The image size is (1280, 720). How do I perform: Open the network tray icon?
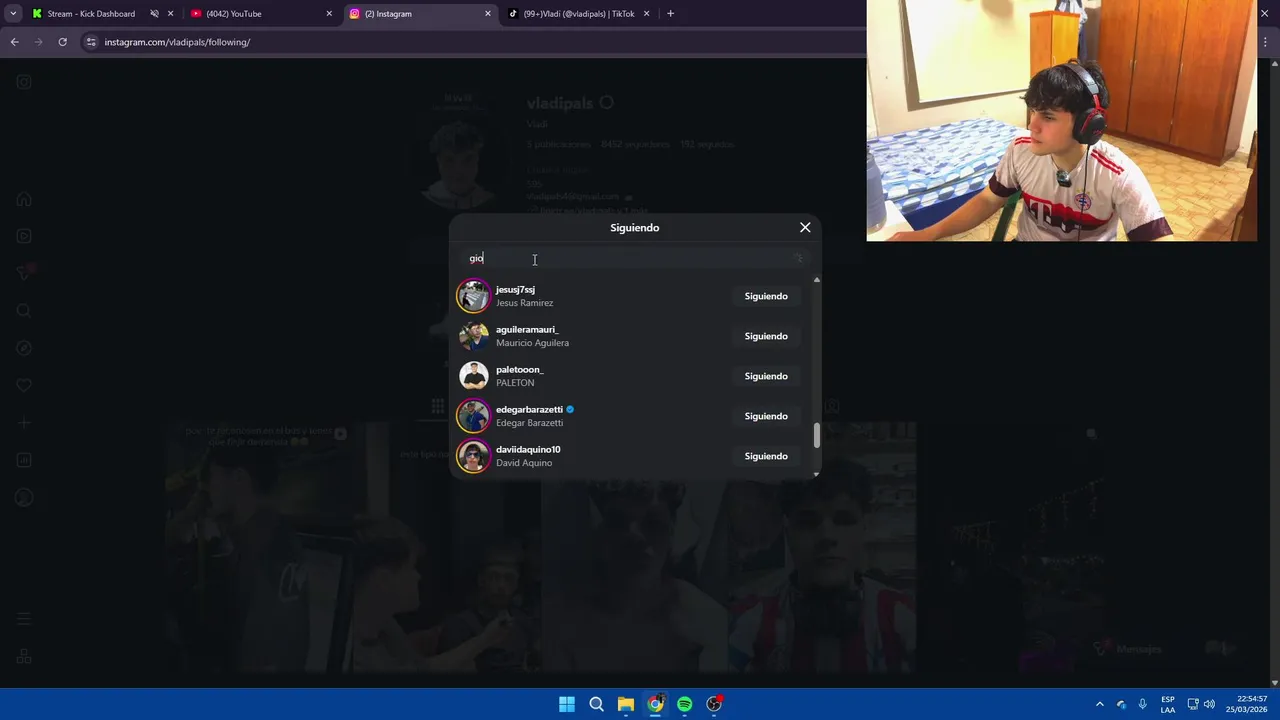1193,704
